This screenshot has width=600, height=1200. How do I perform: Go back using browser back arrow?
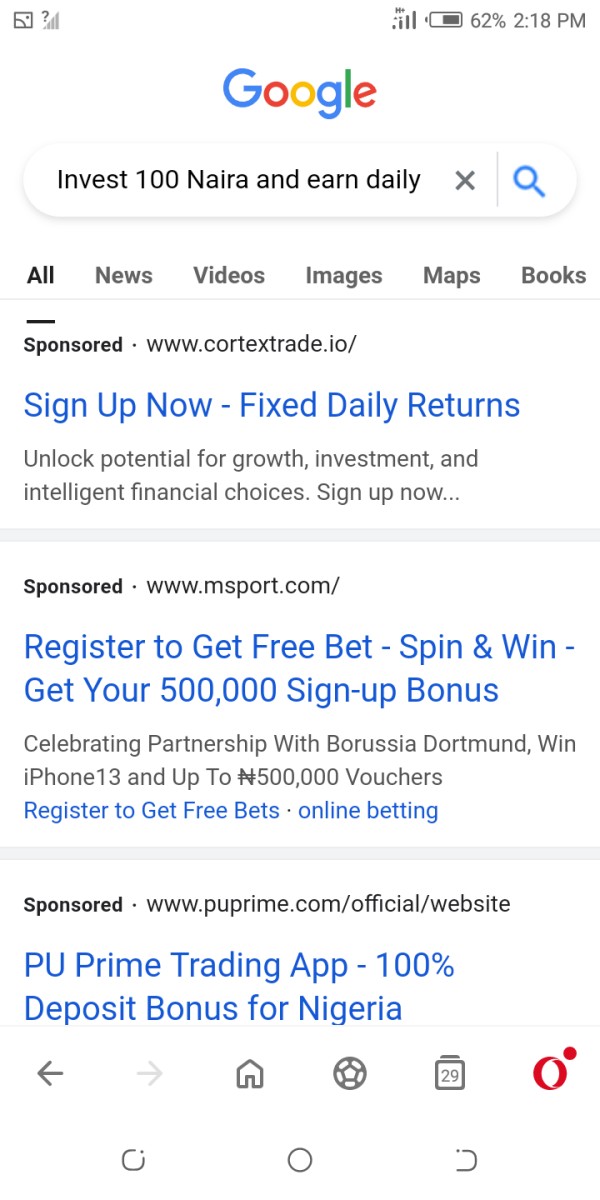(50, 1074)
